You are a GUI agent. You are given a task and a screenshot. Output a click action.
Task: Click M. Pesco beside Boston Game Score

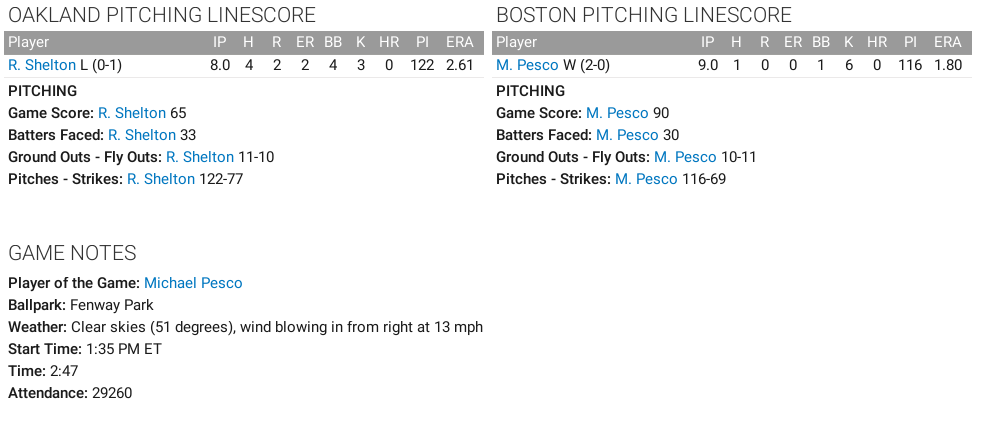(x=617, y=113)
